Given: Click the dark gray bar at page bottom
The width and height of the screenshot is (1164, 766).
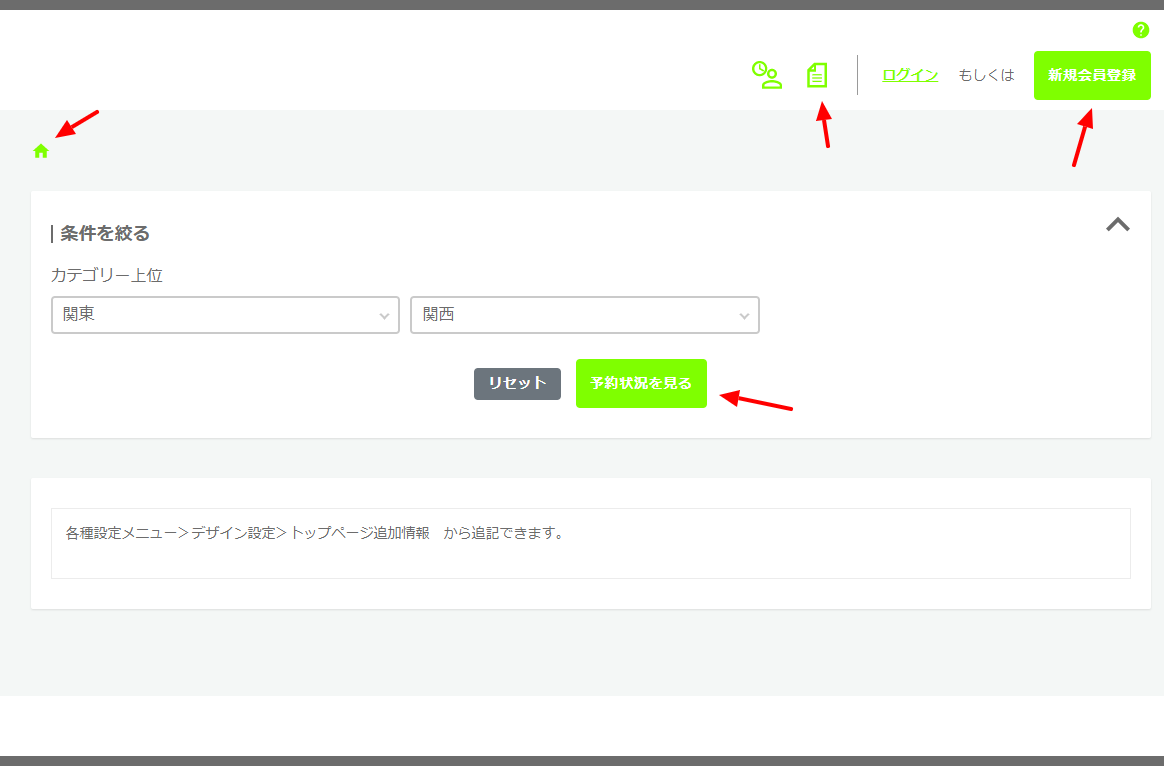Looking at the screenshot, I should pos(582,760).
